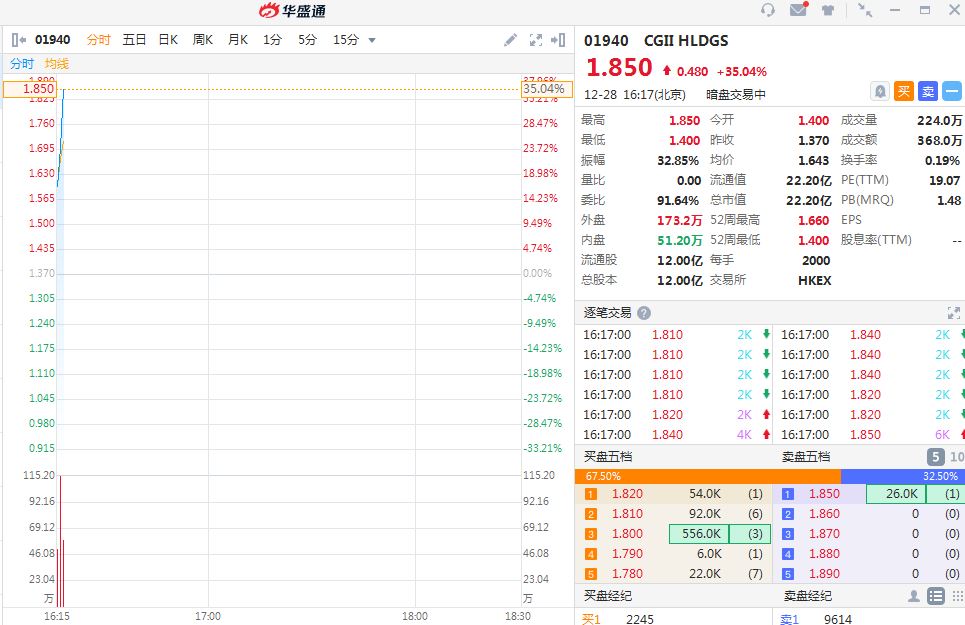
Task: Open the skin theme shirt icon
Action: (828, 10)
